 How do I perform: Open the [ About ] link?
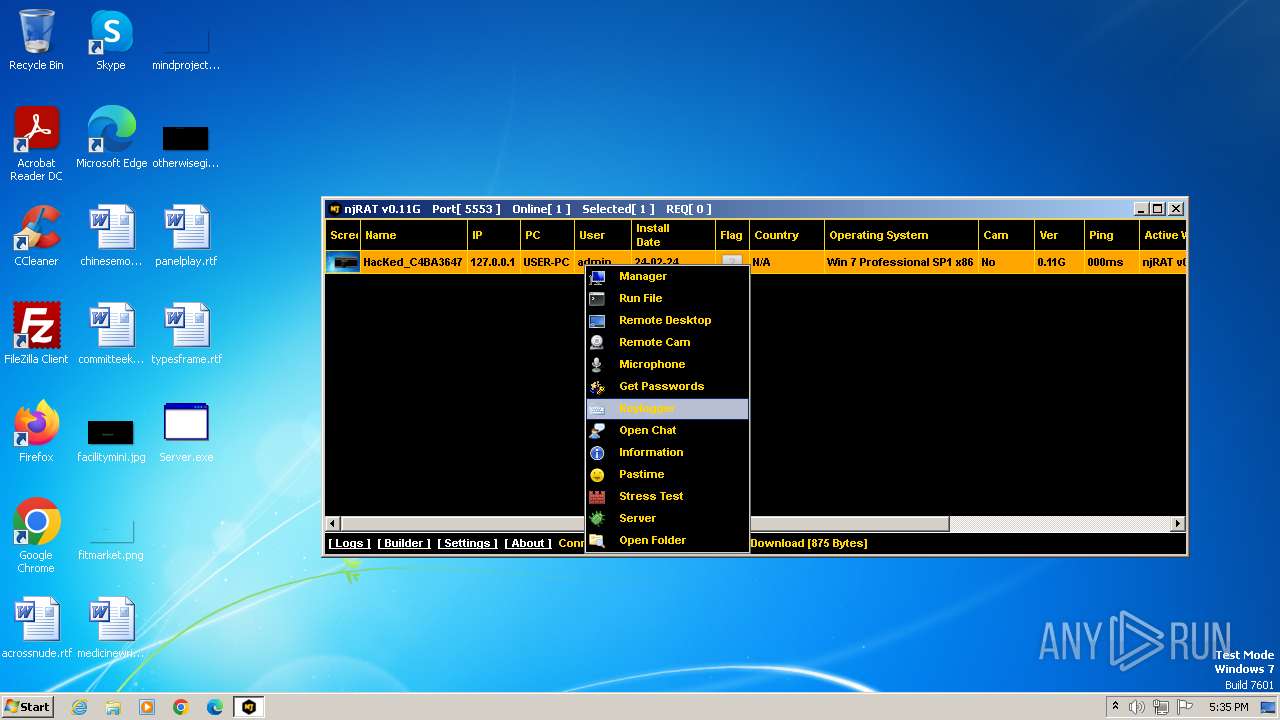528,543
